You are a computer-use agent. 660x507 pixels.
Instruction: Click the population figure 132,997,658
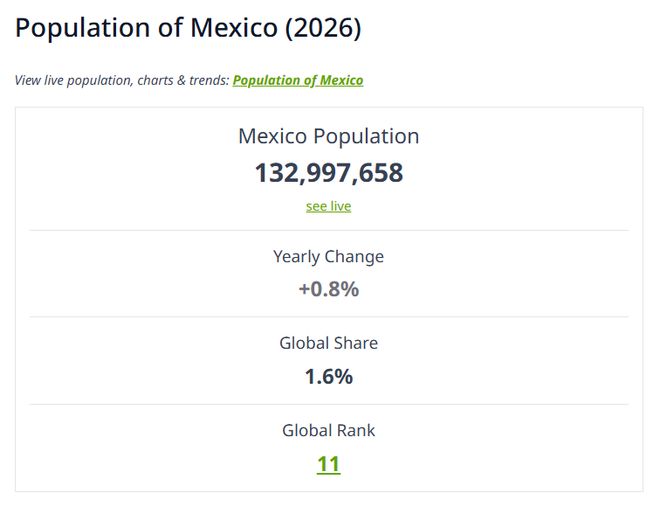point(328,173)
